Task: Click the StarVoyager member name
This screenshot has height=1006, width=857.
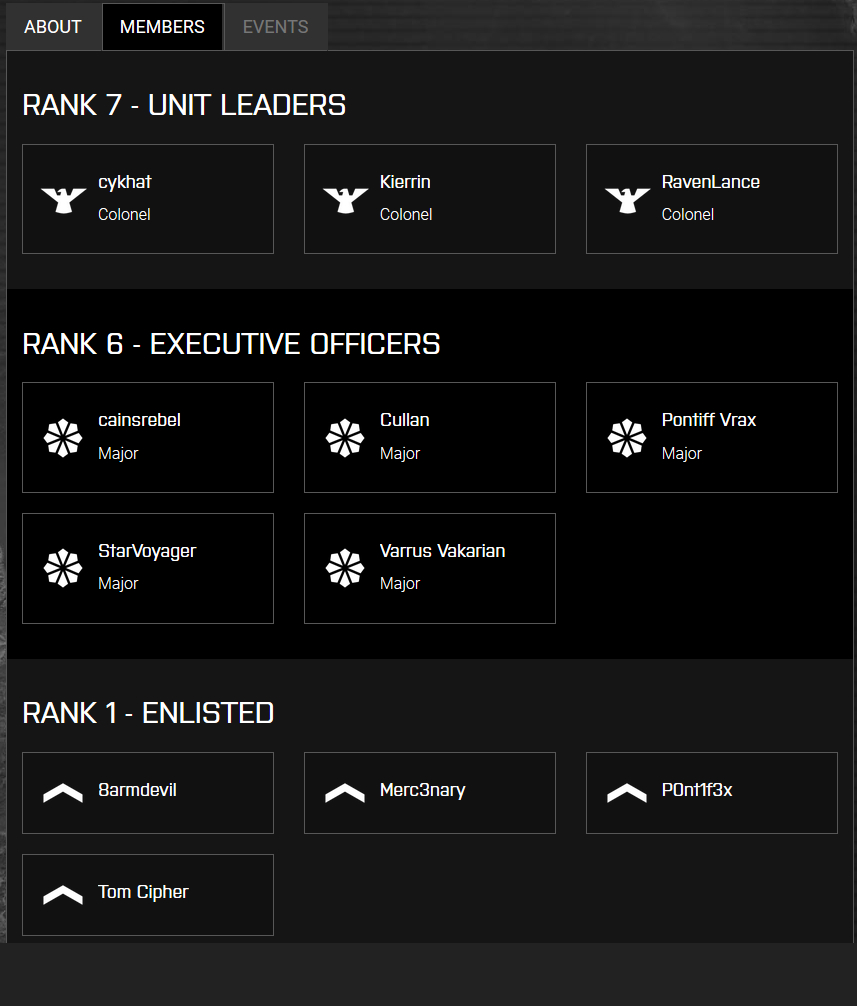Action: coord(147,551)
